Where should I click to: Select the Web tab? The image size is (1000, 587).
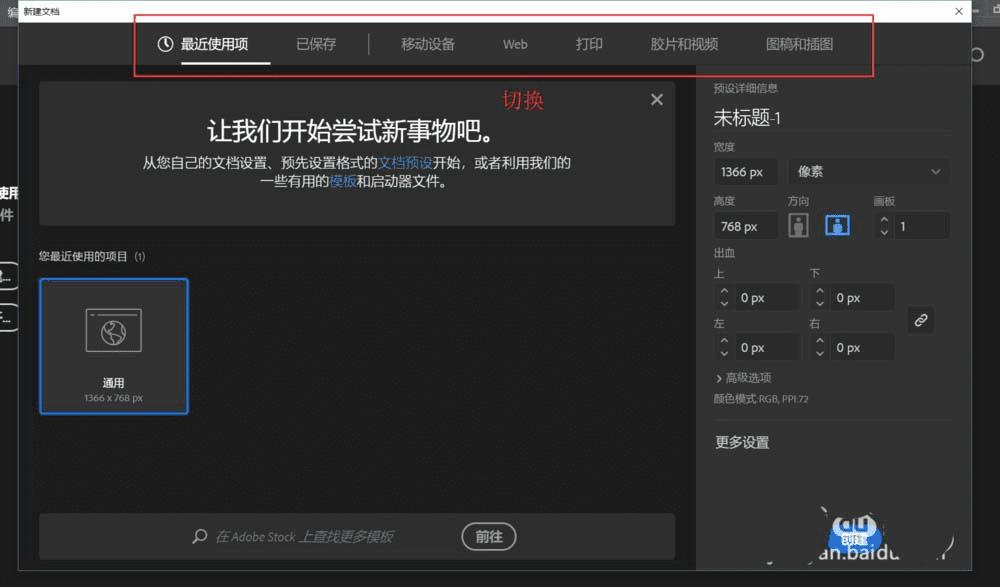click(515, 44)
